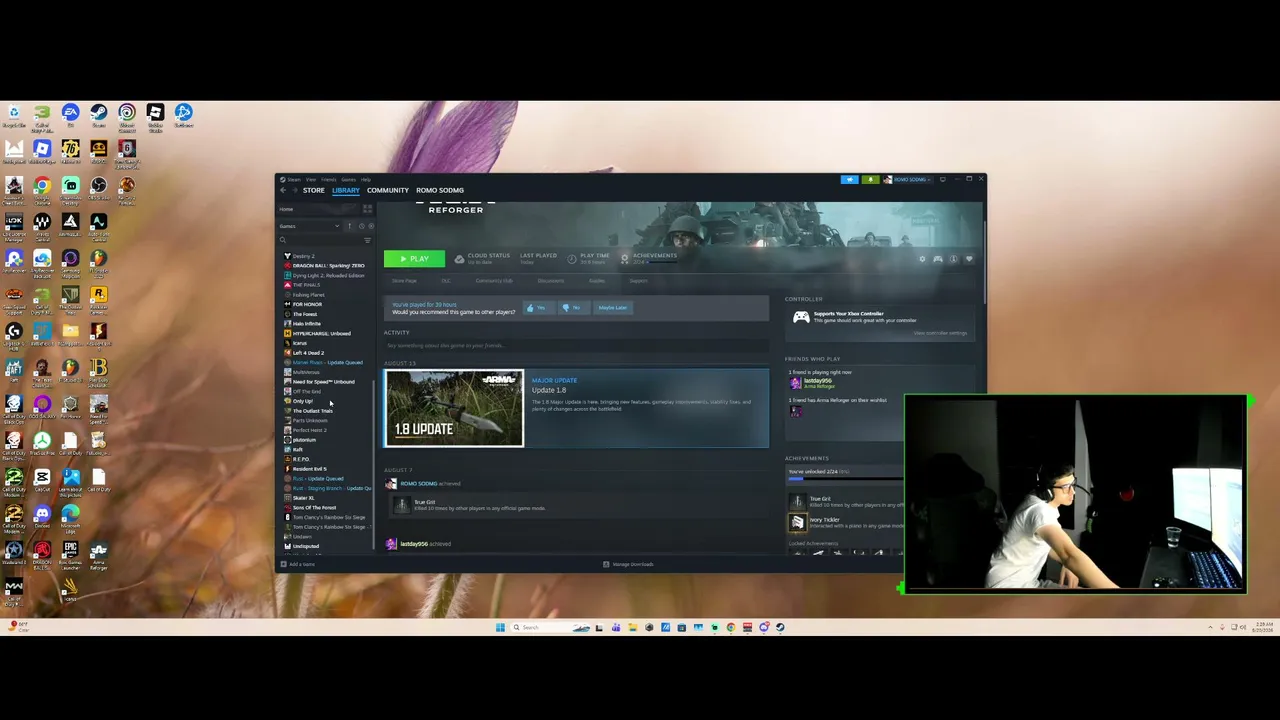Click Add a Game label

(302, 564)
